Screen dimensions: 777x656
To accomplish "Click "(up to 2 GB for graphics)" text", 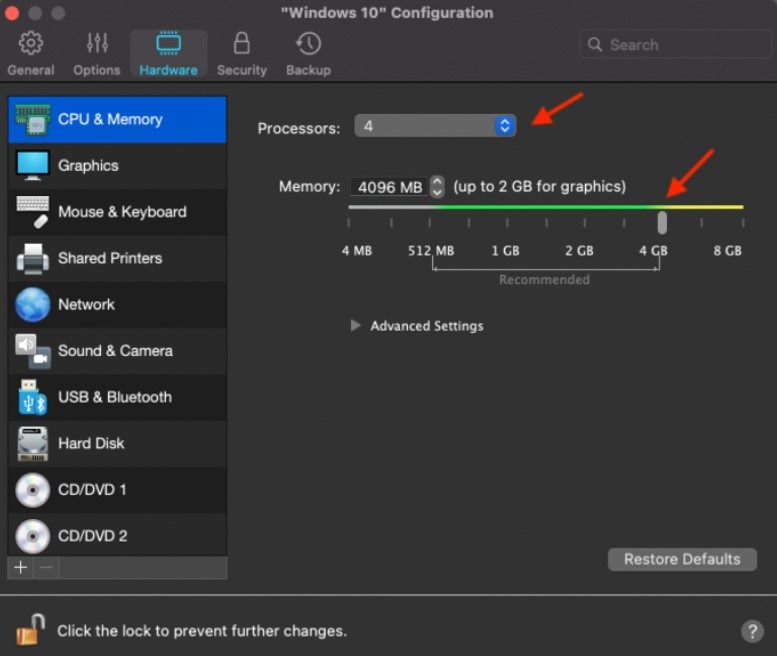I will point(539,187).
